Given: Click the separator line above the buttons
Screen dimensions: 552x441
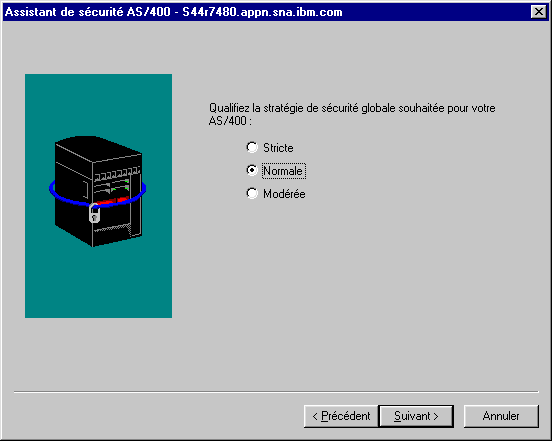Looking at the screenshot, I should click(x=276, y=391).
